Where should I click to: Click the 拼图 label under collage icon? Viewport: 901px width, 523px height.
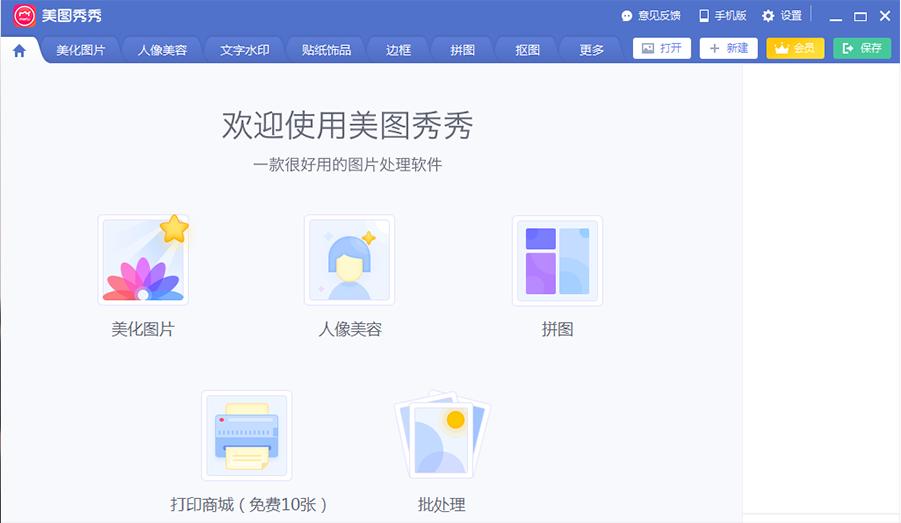click(557, 329)
